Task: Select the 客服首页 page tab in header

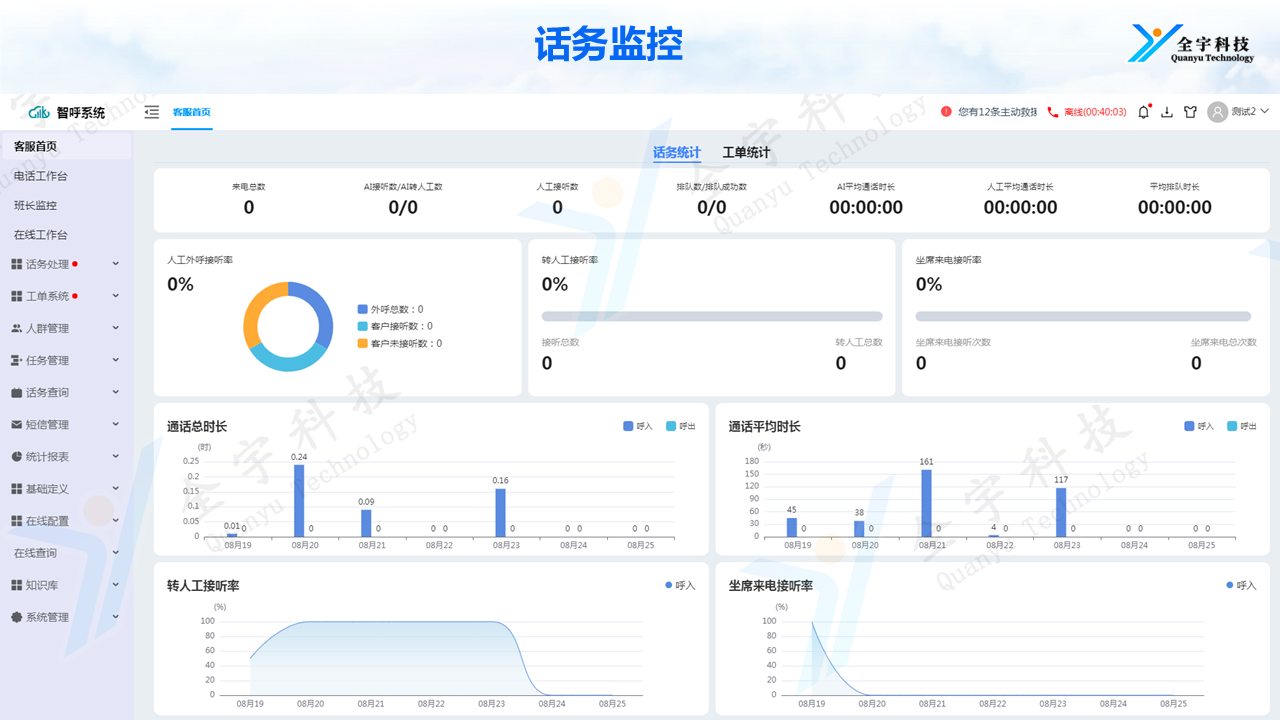Action: 191,112
